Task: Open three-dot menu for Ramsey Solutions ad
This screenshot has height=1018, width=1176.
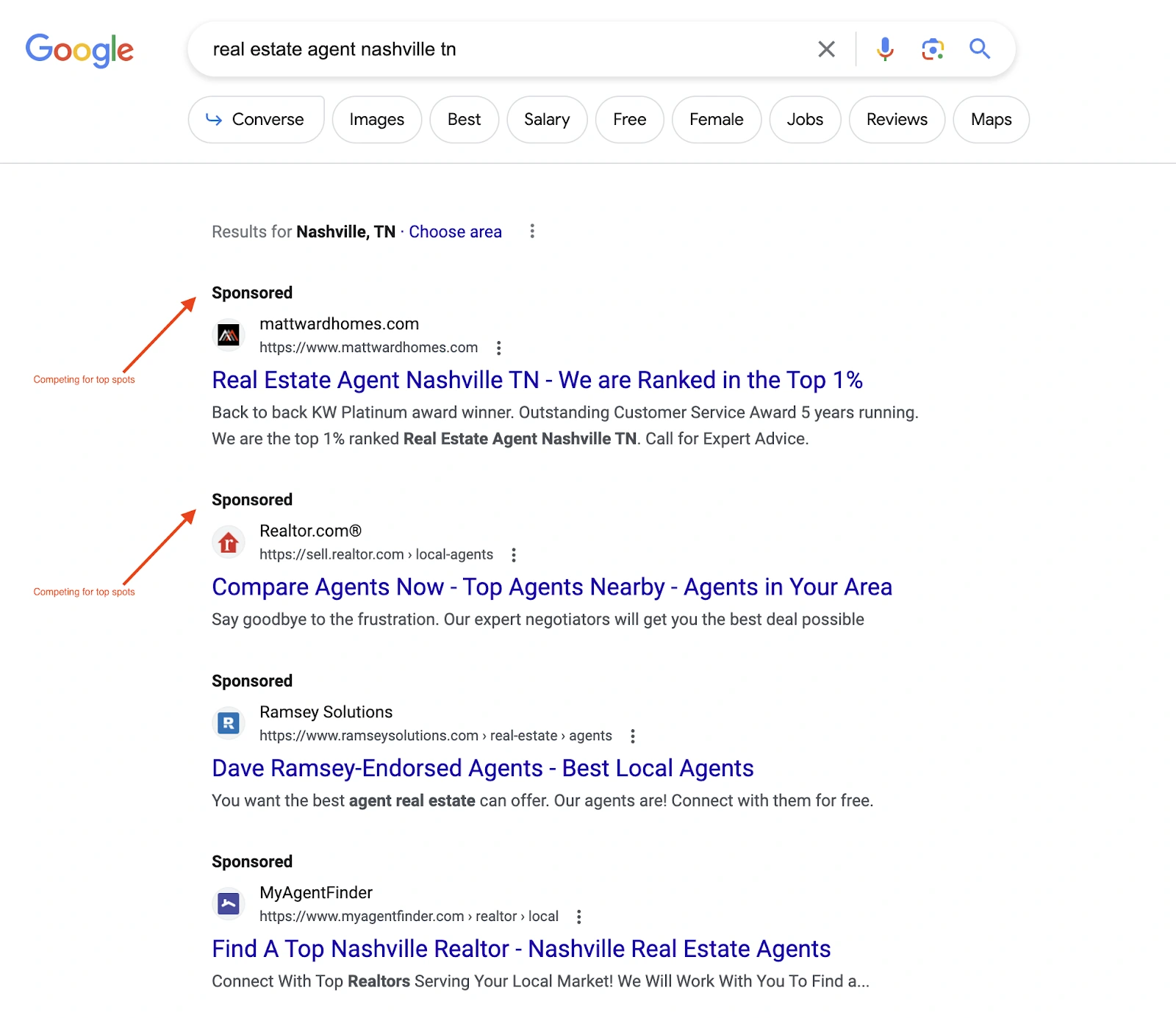Action: click(633, 736)
